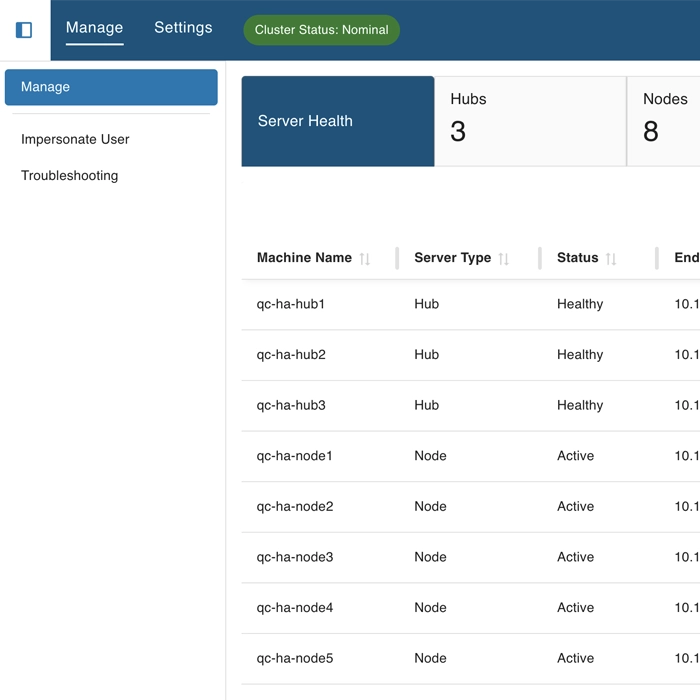The height and width of the screenshot is (700, 700).
Task: Open the Manage top tab
Action: [x=94, y=28]
